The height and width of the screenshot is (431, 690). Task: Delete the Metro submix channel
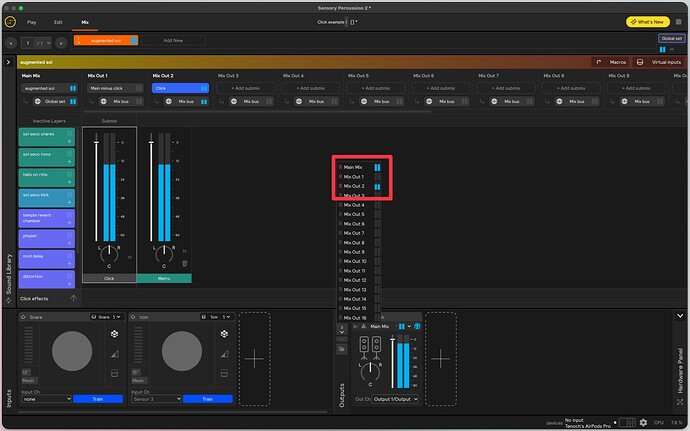tap(185, 263)
